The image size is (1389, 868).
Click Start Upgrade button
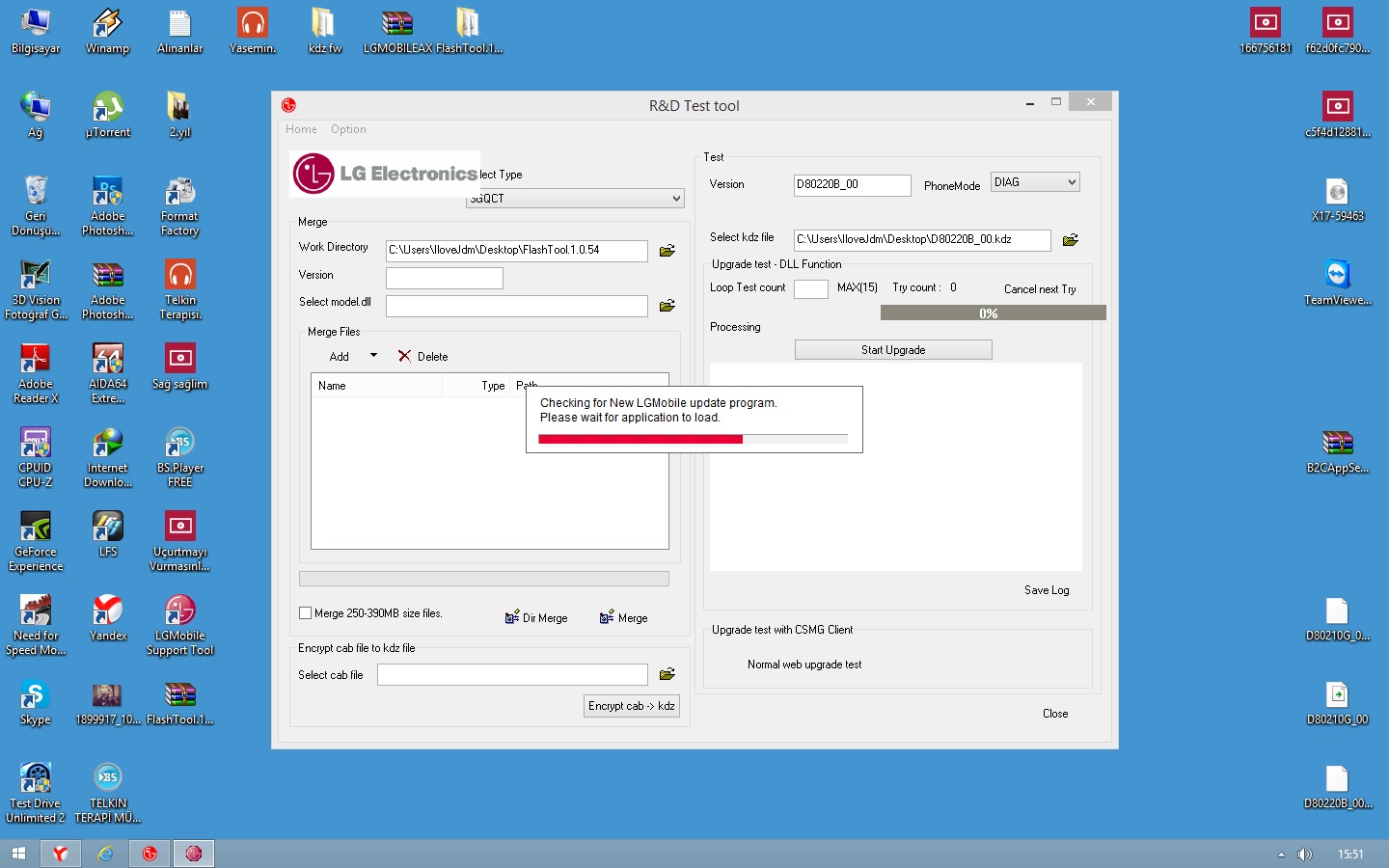tap(893, 350)
